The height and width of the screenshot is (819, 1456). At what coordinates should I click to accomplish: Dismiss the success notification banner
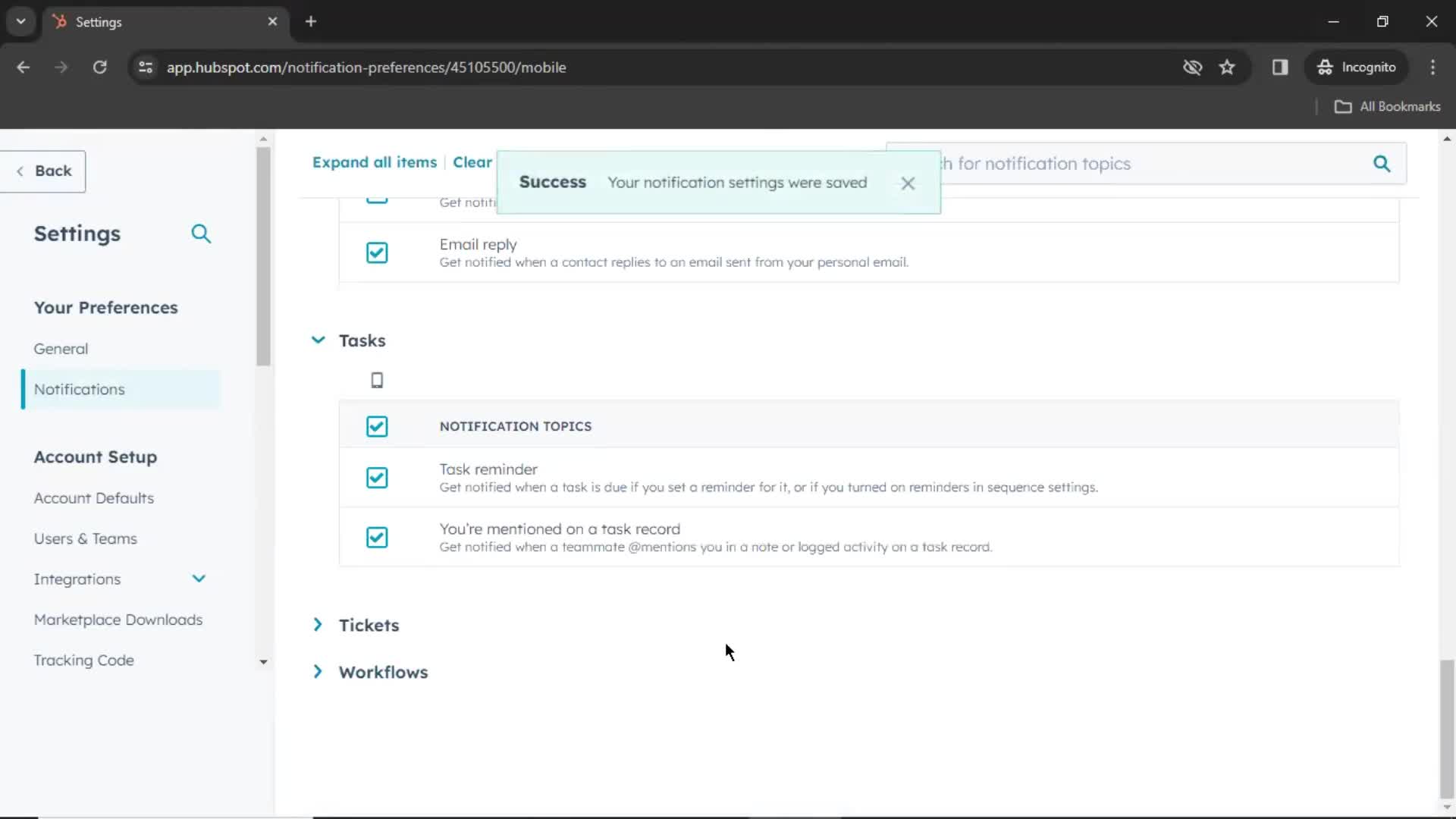tap(908, 182)
